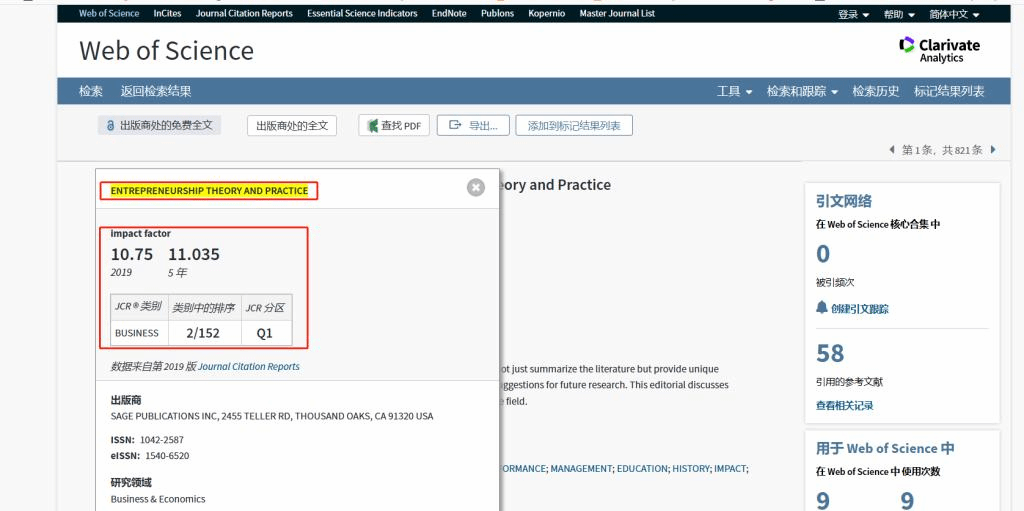Expand the Search and Track menu
This screenshot has height=511, width=1024.
[x=802, y=91]
